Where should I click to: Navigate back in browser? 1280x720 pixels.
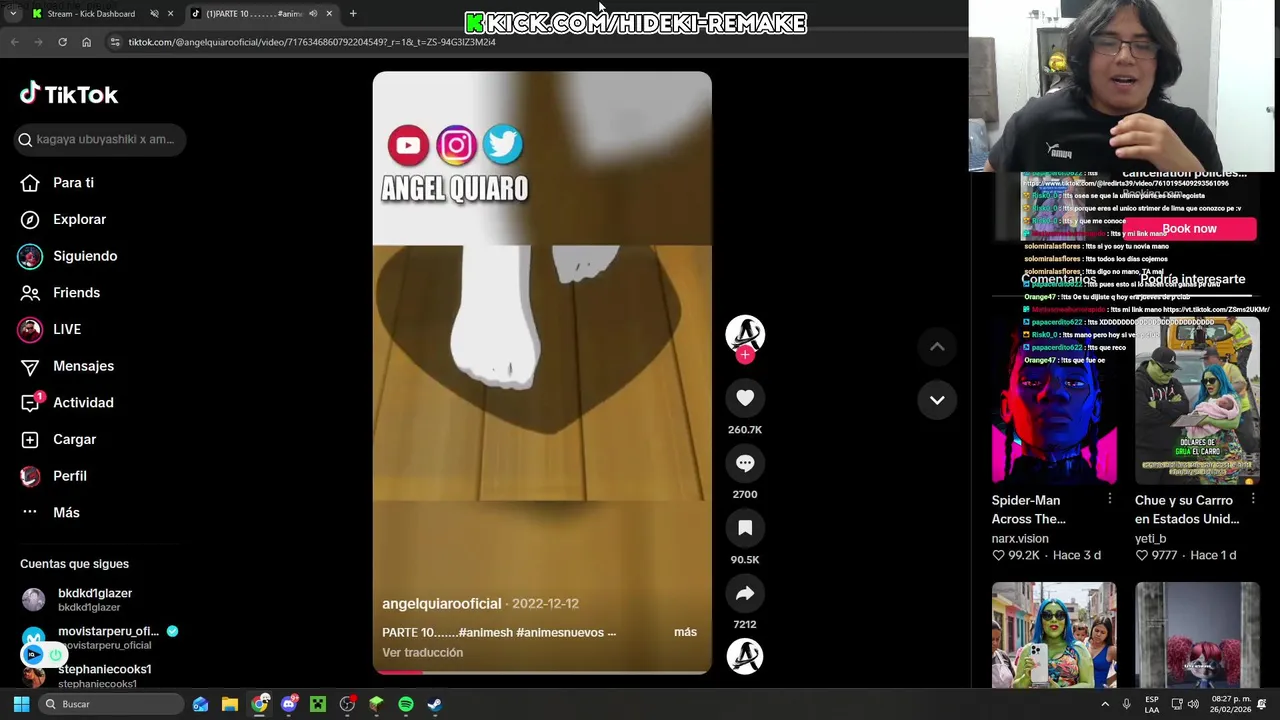(14, 42)
